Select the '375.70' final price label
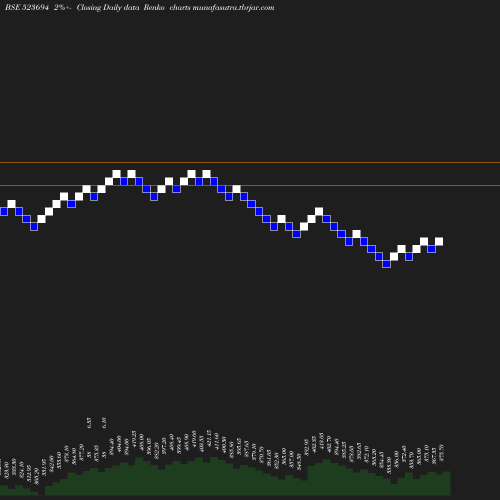 (x=442, y=453)
